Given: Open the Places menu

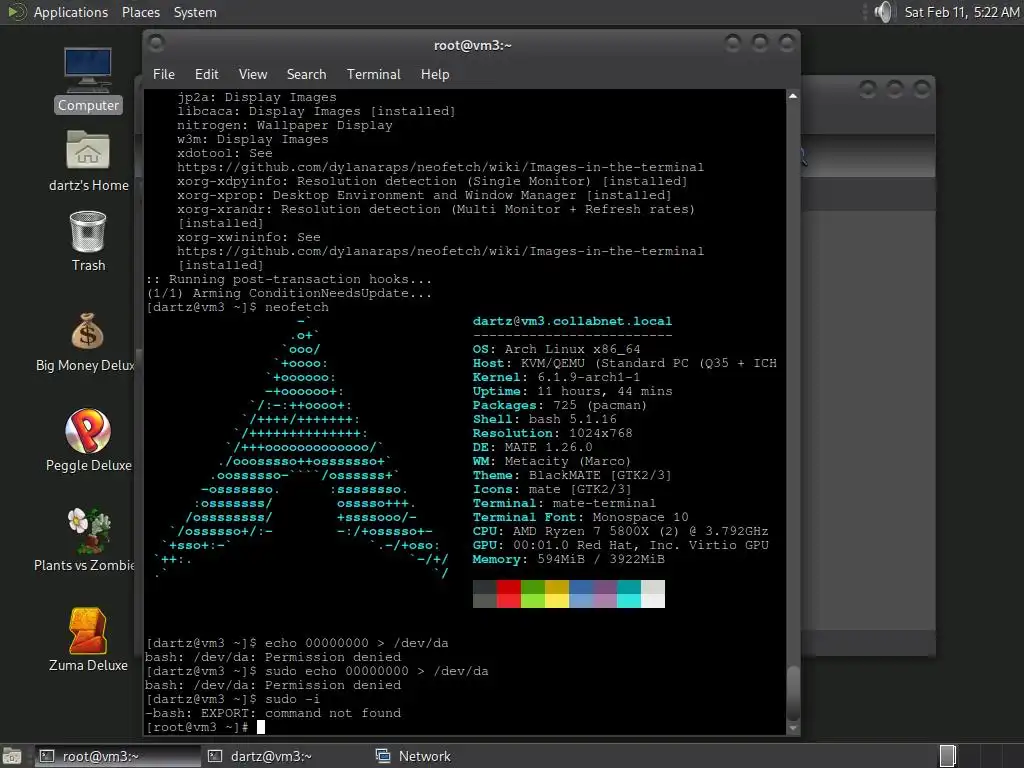Looking at the screenshot, I should (140, 12).
